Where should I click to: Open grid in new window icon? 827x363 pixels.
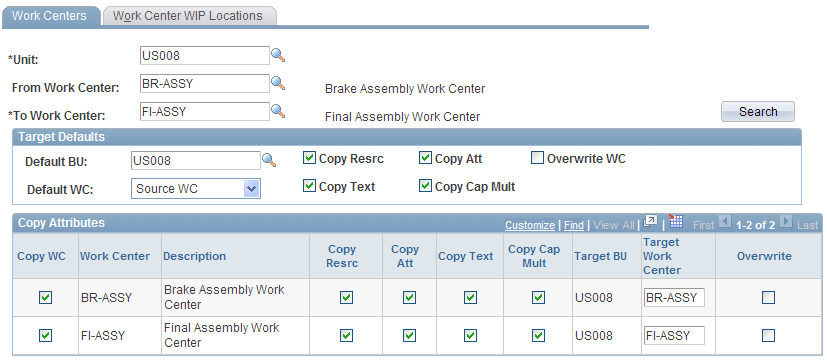[650, 222]
